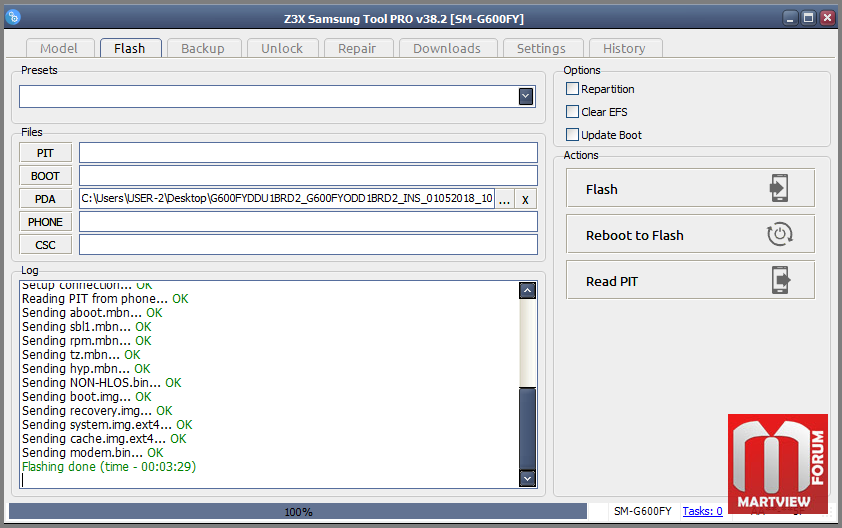Browse for PDA file with ellipsis button

pyautogui.click(x=504, y=199)
